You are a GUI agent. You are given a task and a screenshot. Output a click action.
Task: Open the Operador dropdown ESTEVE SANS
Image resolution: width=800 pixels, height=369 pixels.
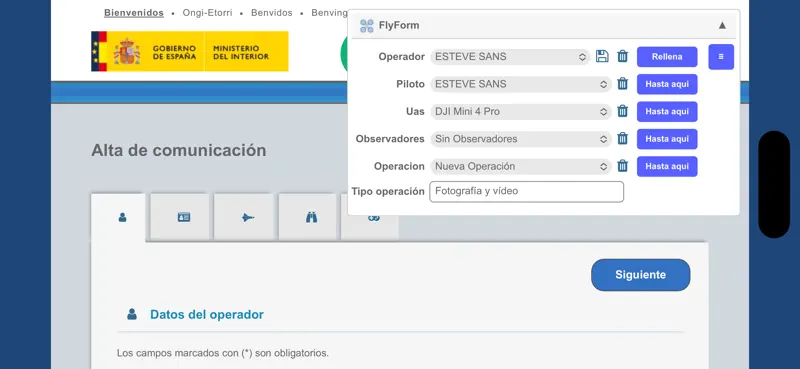click(510, 57)
